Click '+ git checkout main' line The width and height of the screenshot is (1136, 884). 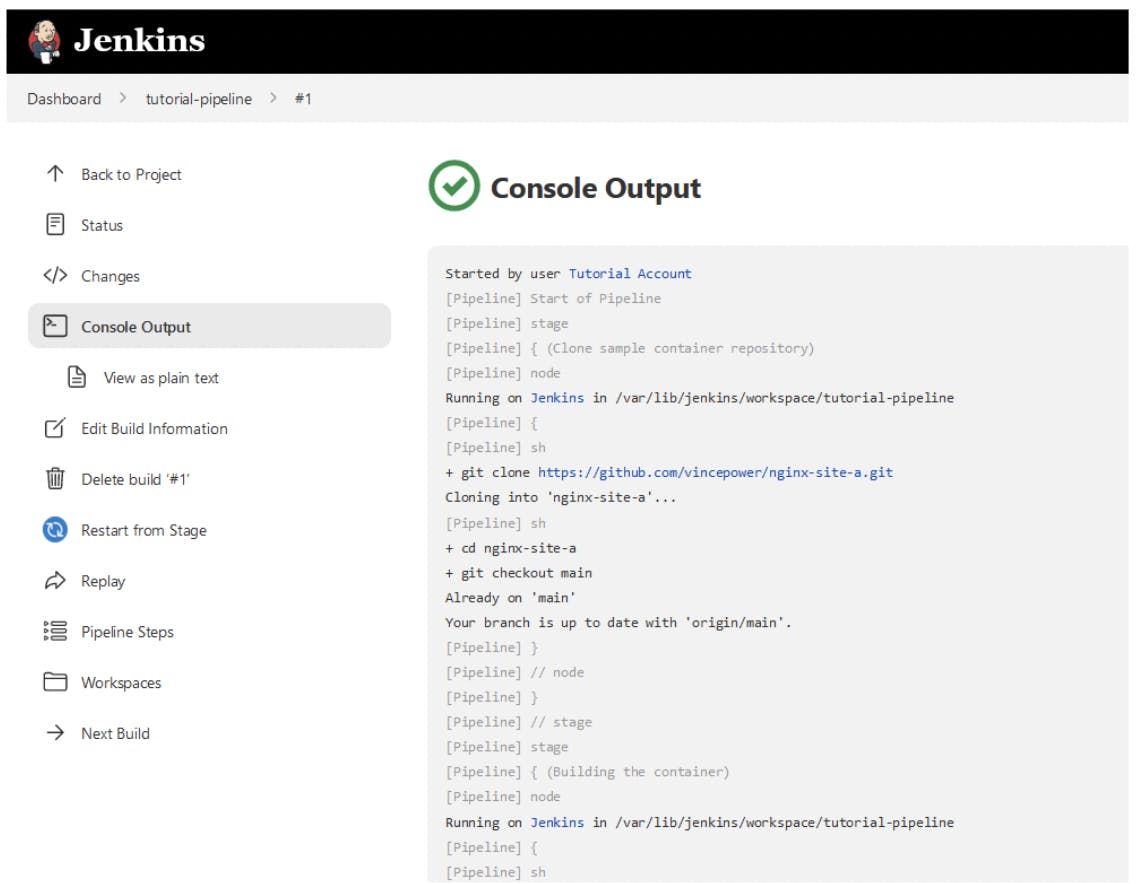519,573
